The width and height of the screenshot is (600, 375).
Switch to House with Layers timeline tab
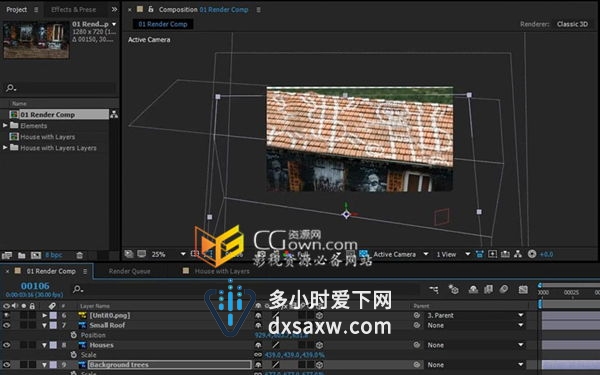(222, 271)
